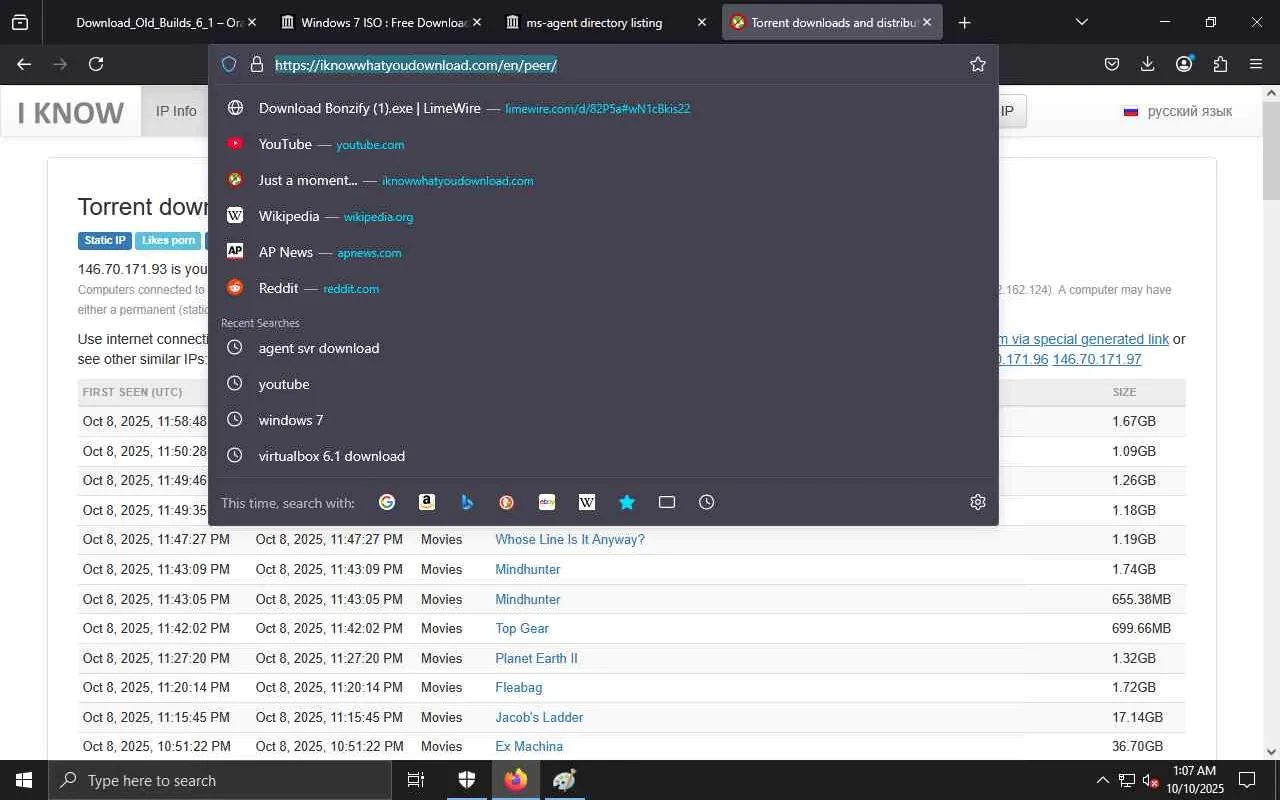This screenshot has height=800, width=1280.
Task: Open the Ex Machina torrent link
Action: 529,746
